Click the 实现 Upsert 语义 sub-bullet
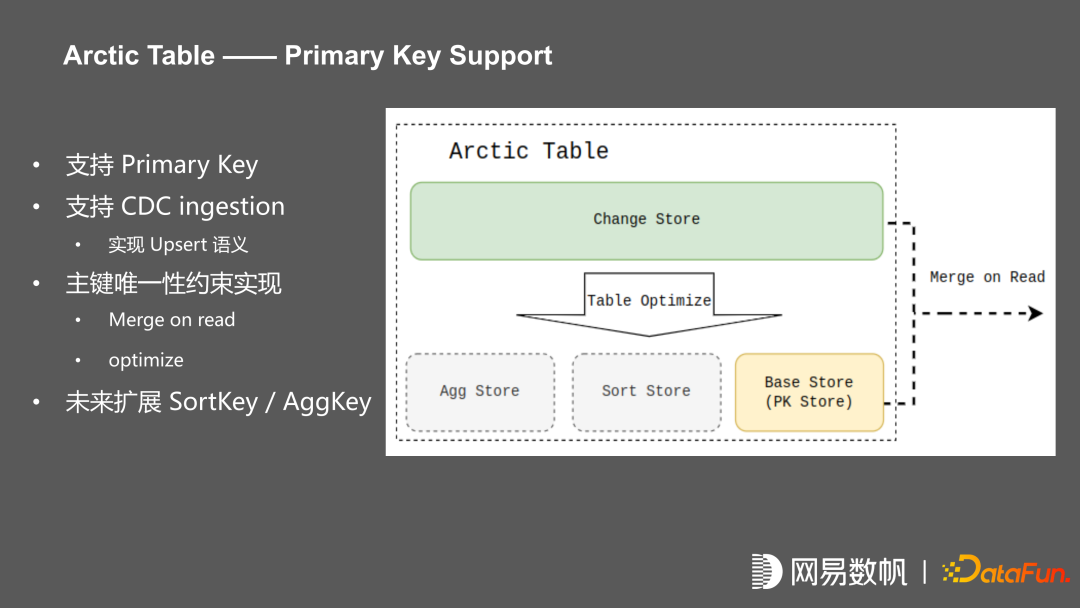The width and height of the screenshot is (1080, 608). 178,245
